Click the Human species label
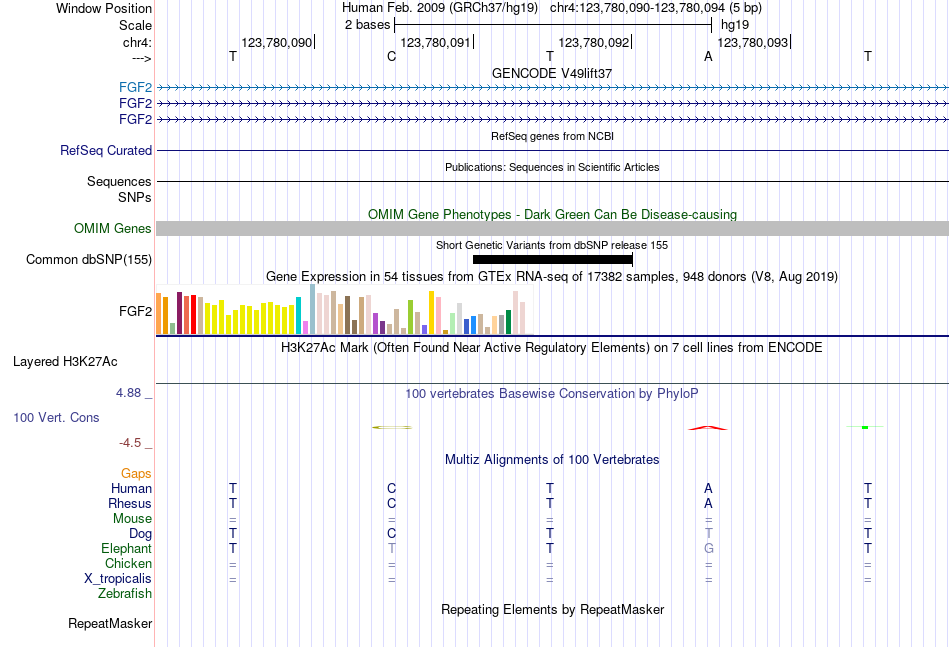 pos(131,488)
